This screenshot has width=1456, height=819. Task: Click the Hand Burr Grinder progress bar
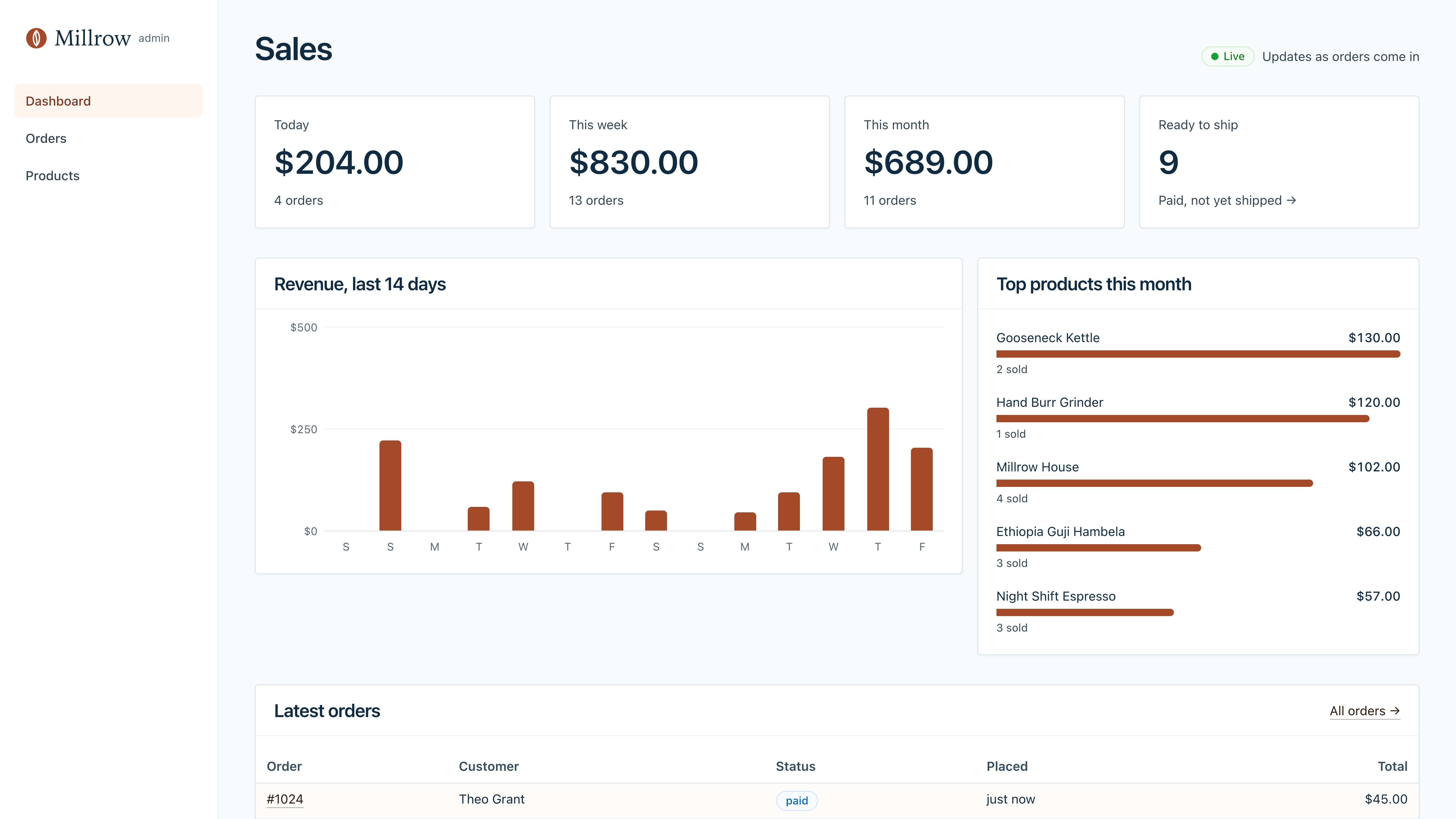point(1182,419)
